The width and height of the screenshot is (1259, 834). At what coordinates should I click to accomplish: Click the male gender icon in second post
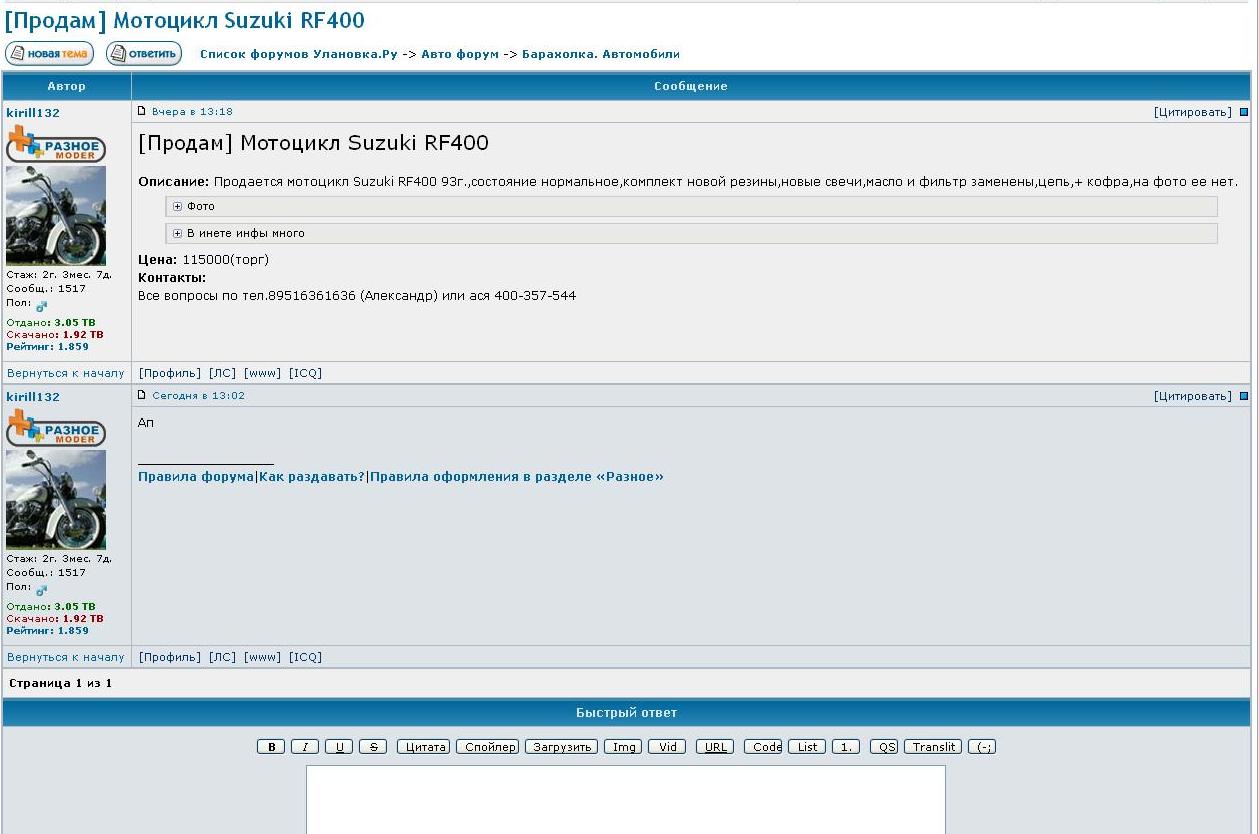pyautogui.click(x=41, y=590)
